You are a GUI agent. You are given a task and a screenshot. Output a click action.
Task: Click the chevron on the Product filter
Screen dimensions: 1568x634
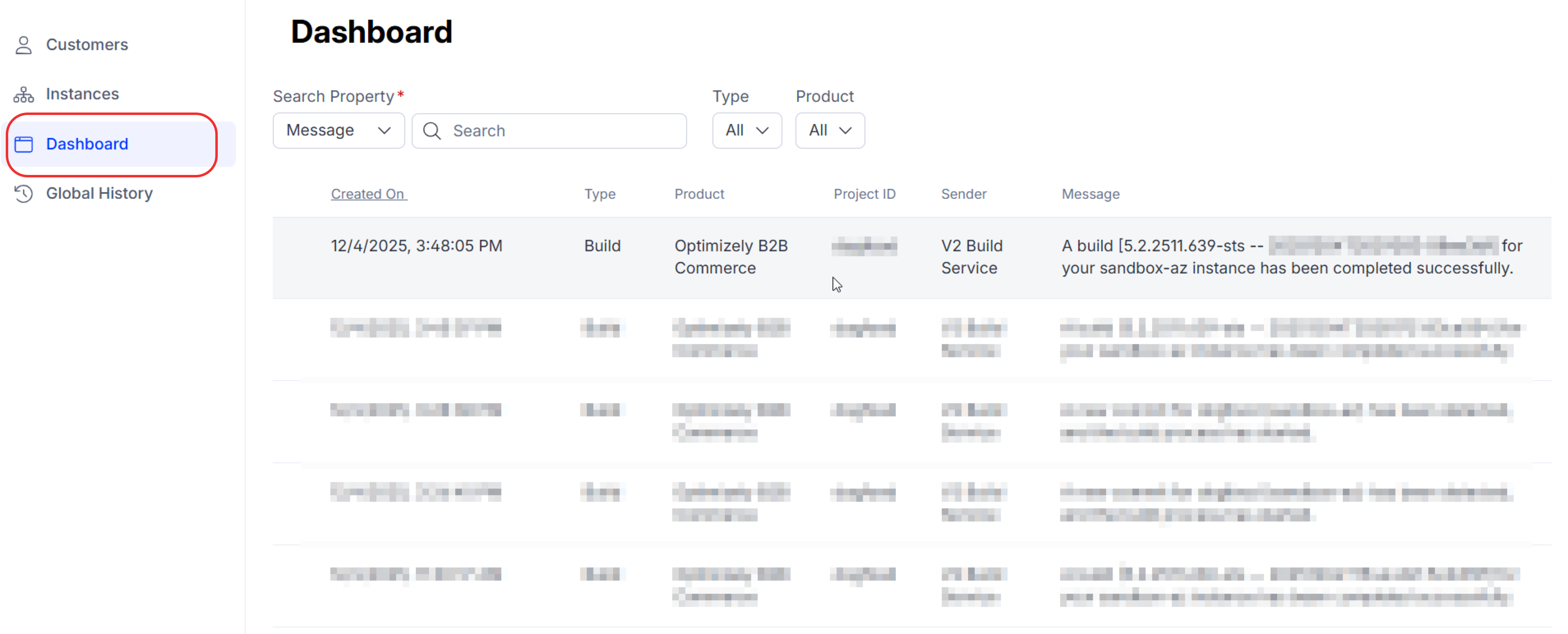click(846, 130)
